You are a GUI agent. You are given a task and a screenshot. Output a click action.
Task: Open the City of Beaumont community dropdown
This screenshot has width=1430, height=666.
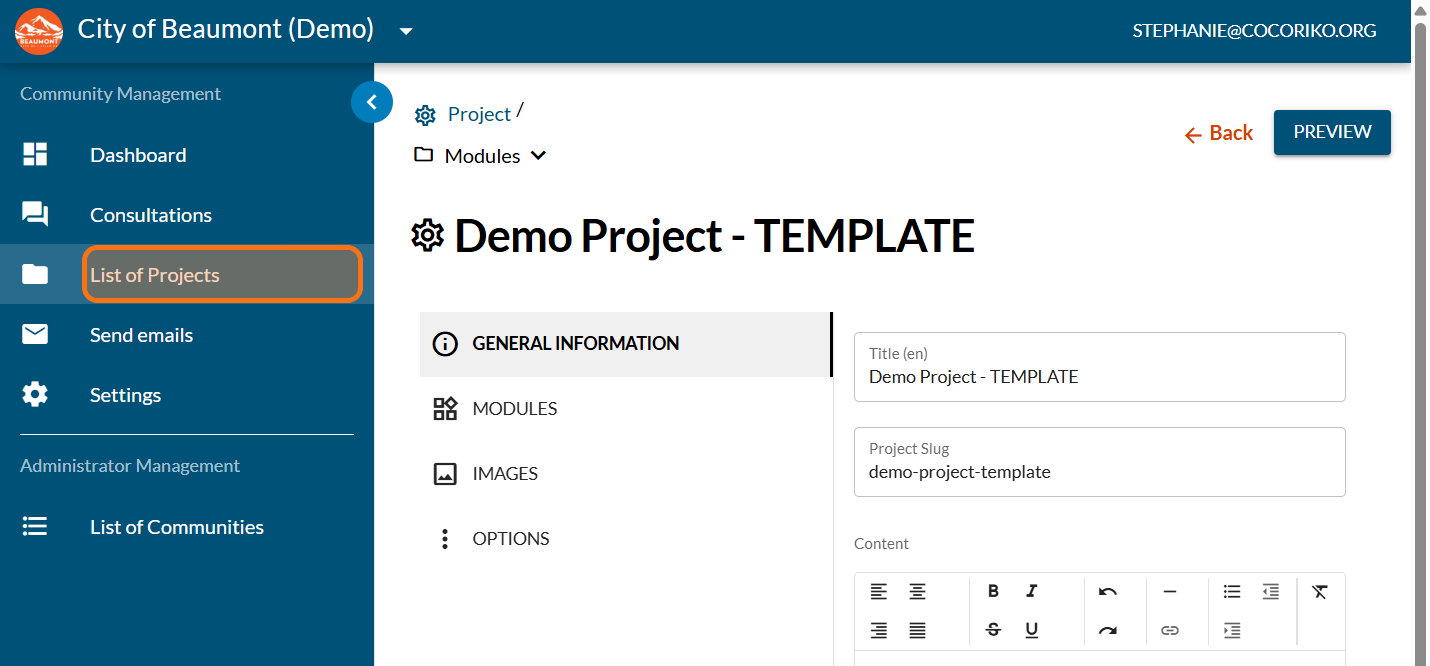tap(406, 31)
